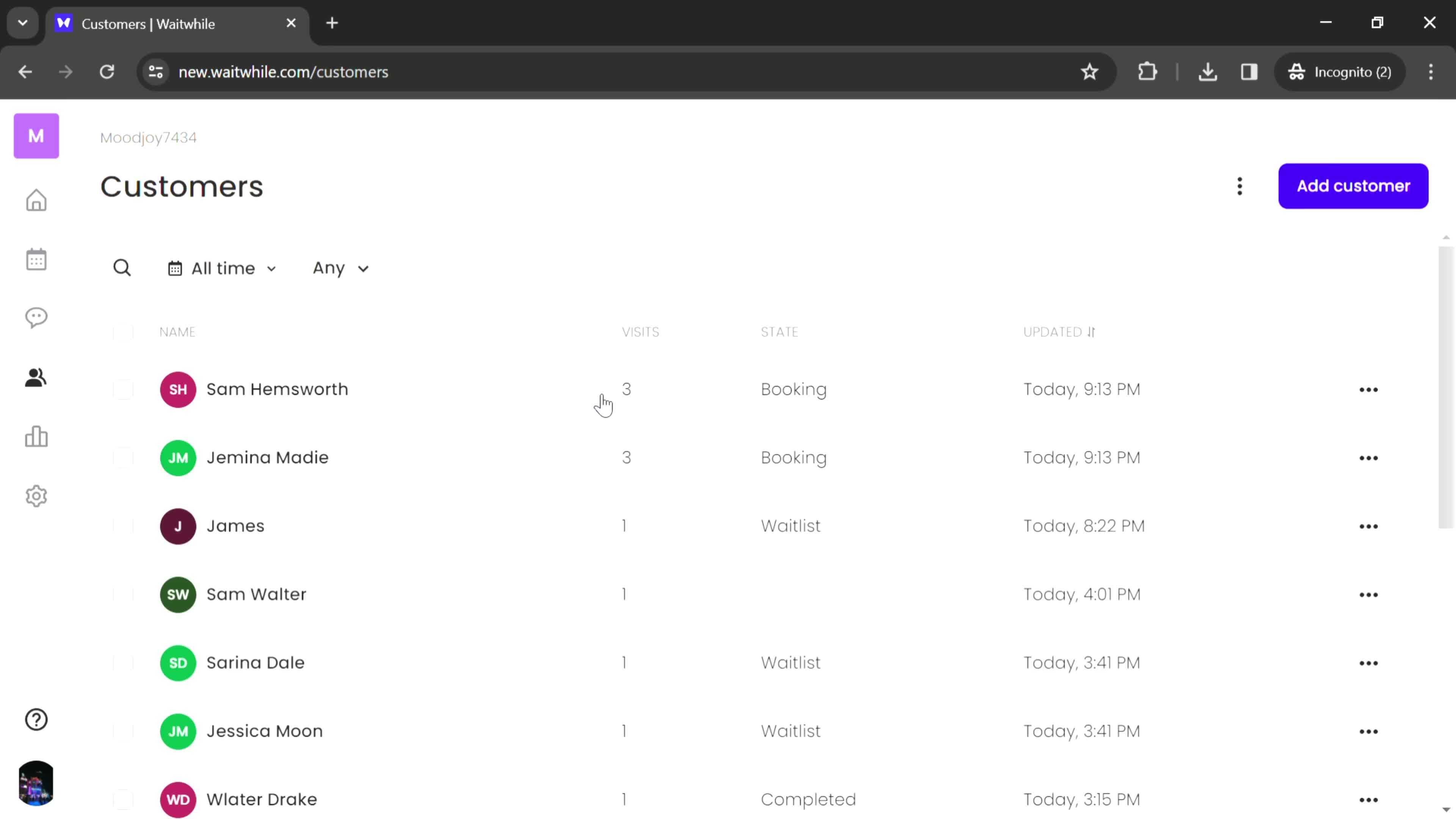Click the search magnifier icon
Image resolution: width=1456 pixels, height=819 pixels.
point(122,267)
